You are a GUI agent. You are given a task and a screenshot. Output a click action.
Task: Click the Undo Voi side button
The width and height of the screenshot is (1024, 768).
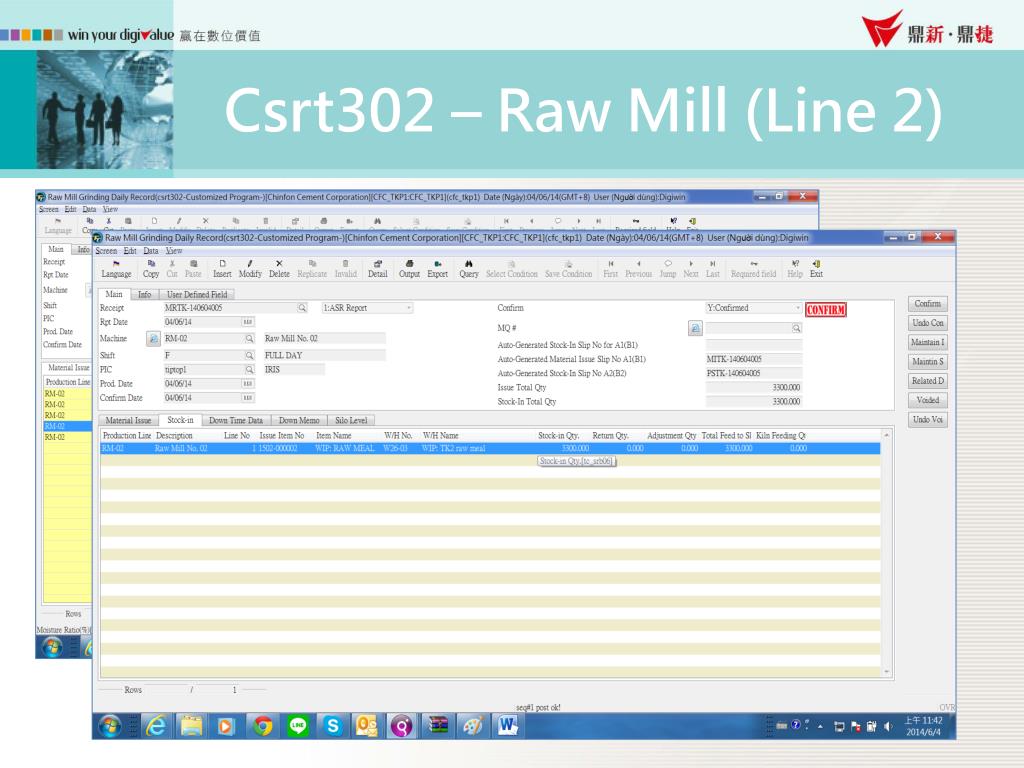(927, 419)
